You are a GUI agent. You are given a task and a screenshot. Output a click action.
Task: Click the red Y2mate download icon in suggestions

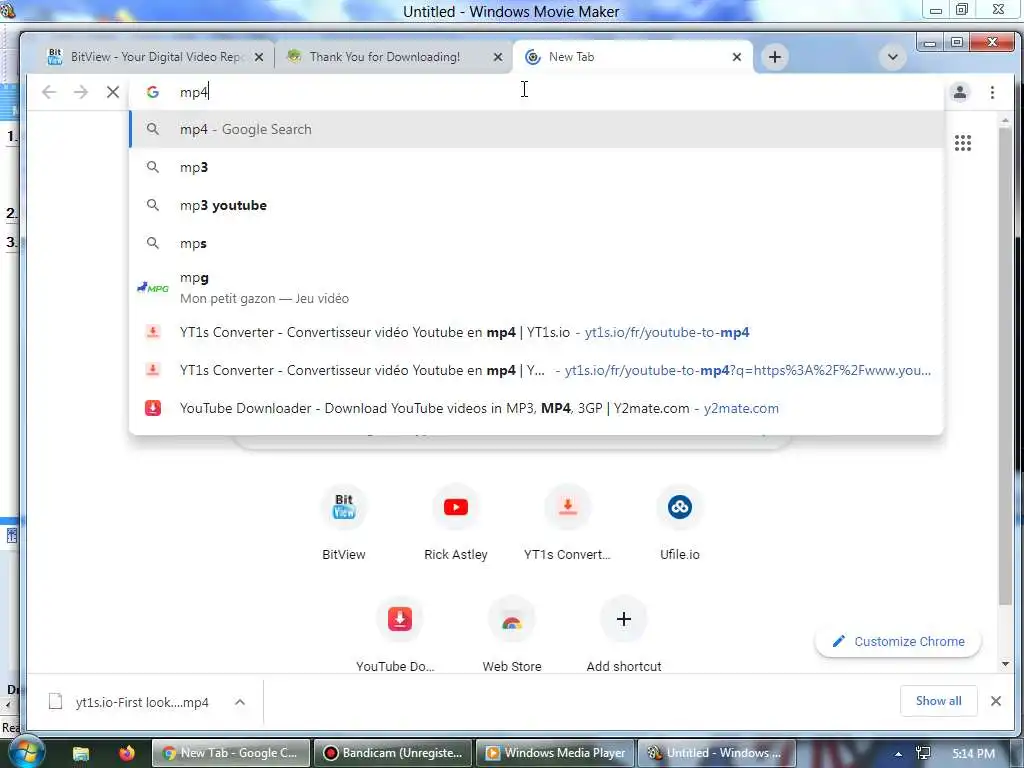(x=153, y=408)
